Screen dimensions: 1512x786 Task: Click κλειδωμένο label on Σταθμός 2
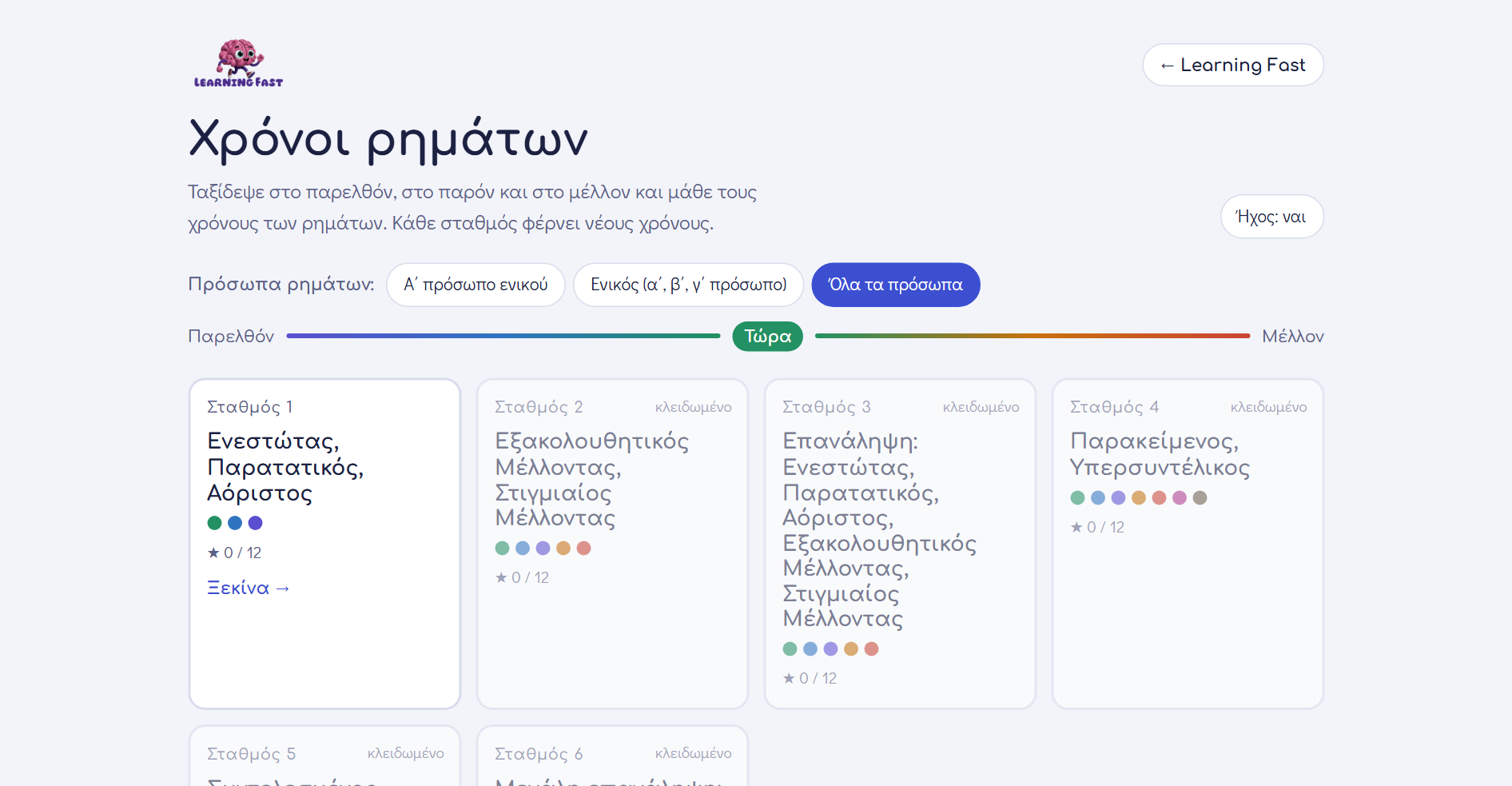pyautogui.click(x=693, y=407)
